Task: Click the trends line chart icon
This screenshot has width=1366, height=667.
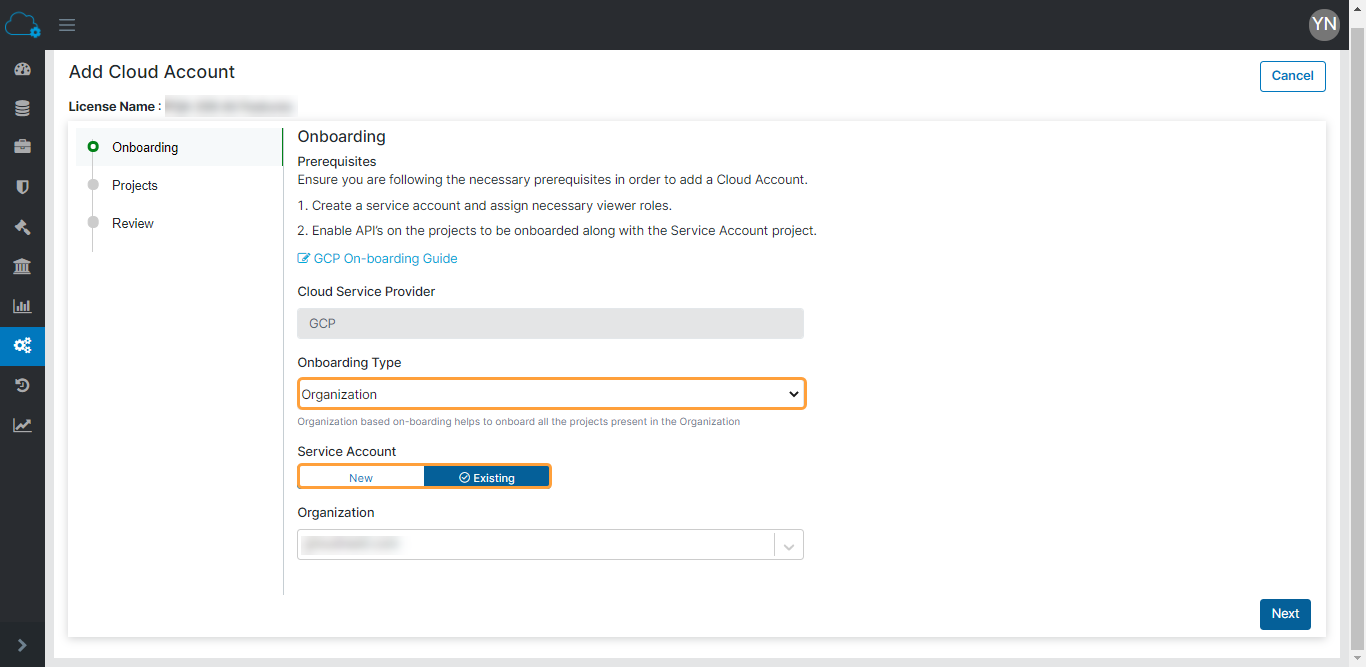Action: (22, 424)
